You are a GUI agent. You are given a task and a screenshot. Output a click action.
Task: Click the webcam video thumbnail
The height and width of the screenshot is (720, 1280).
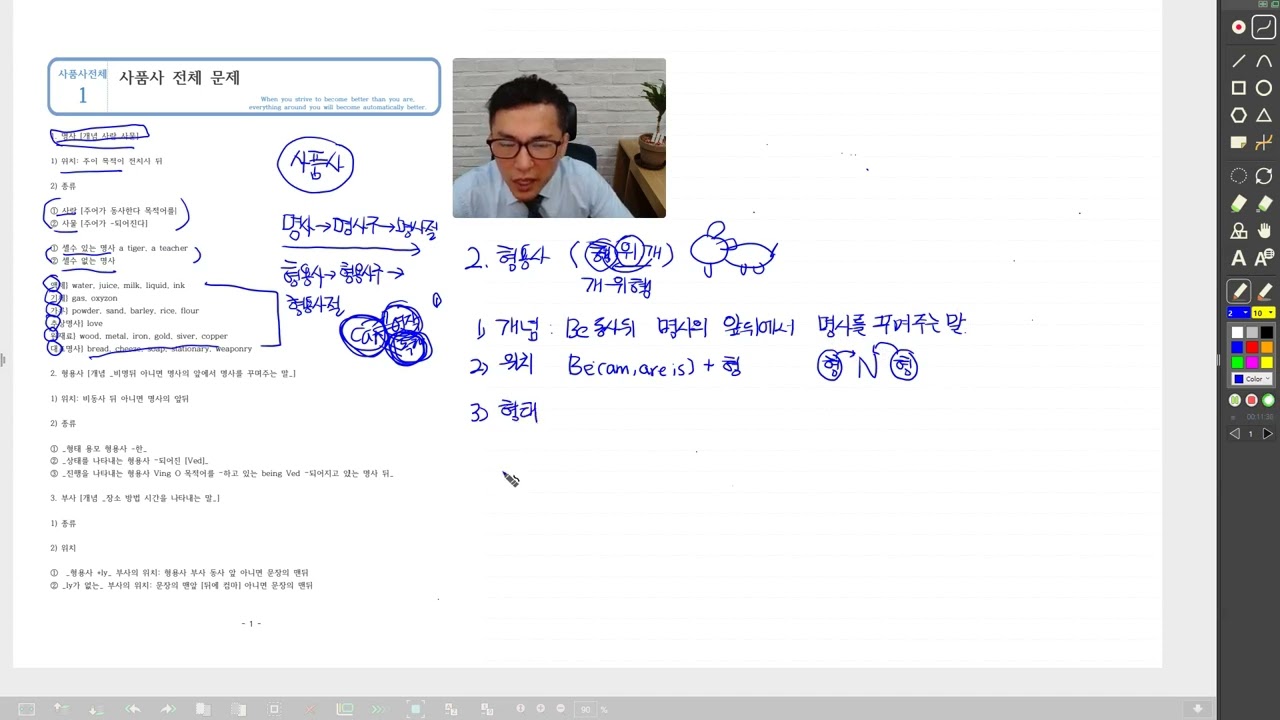click(x=559, y=138)
